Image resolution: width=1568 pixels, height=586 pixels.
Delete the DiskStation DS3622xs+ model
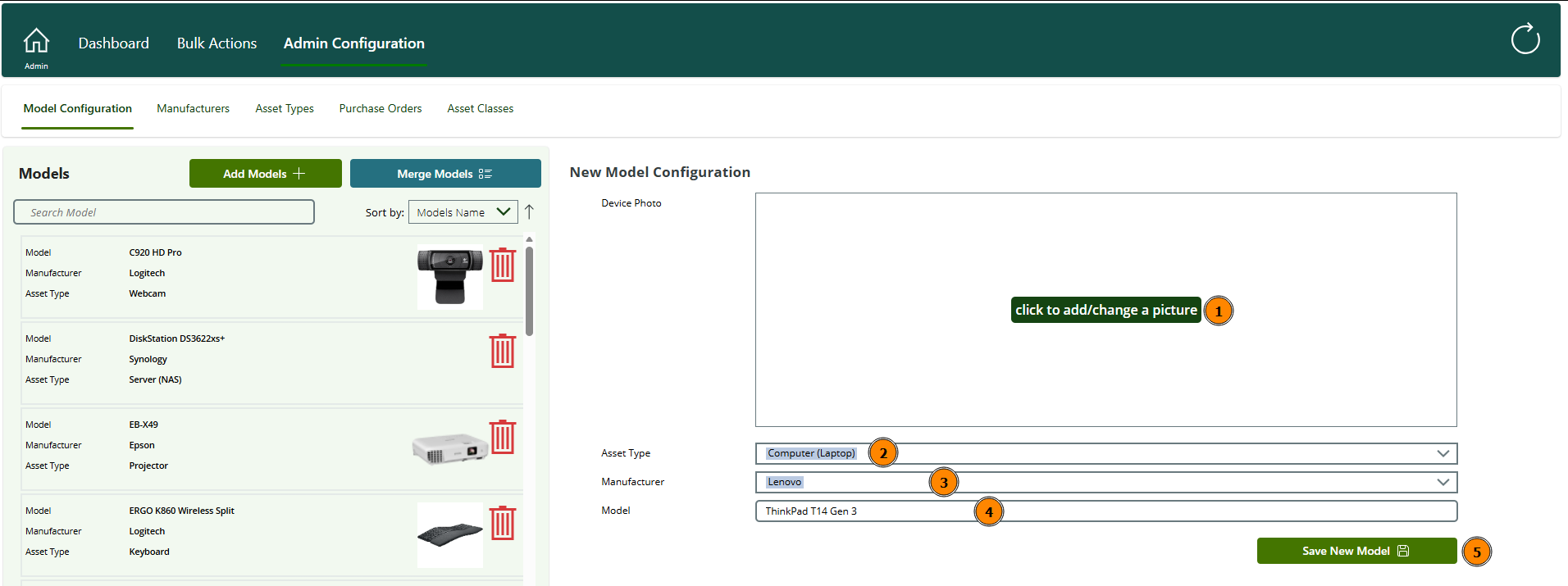point(502,351)
